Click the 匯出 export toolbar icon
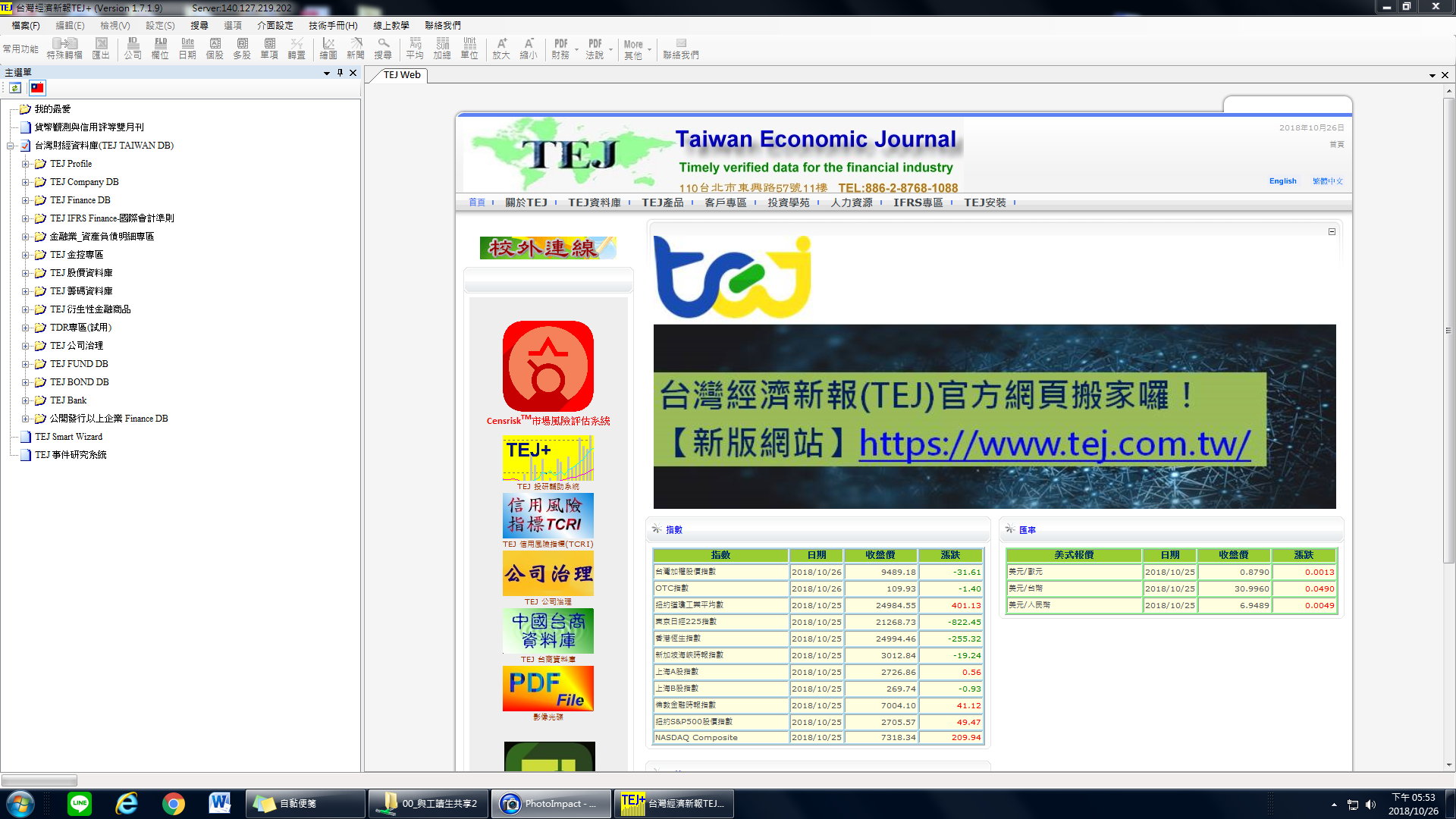Image resolution: width=1456 pixels, height=819 pixels. [101, 49]
